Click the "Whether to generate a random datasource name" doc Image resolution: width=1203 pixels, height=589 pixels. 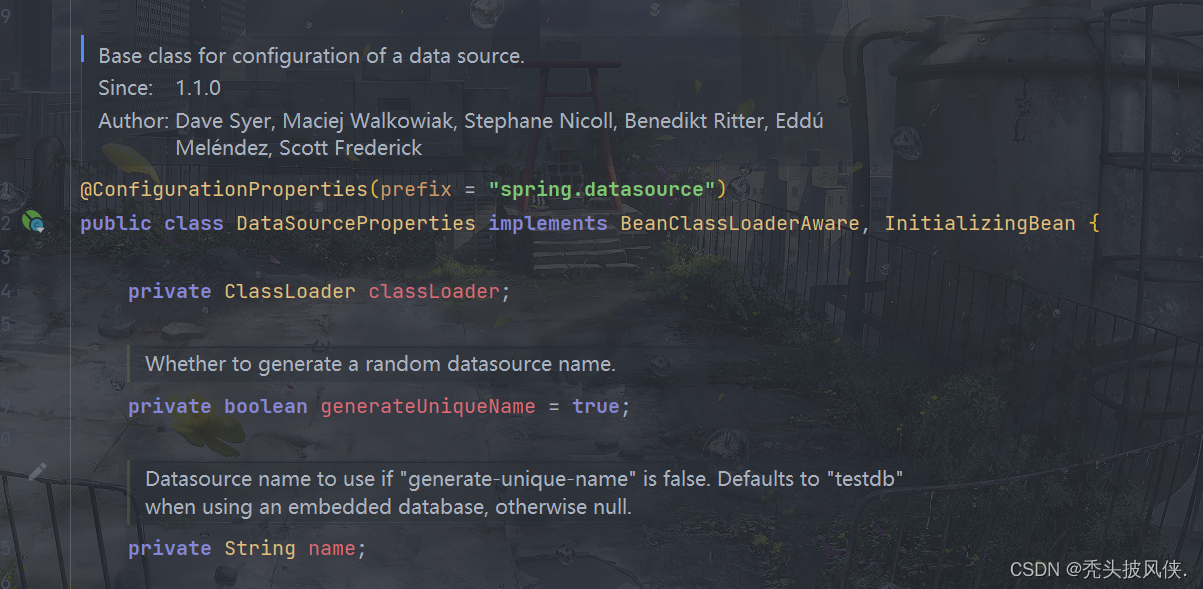381,364
